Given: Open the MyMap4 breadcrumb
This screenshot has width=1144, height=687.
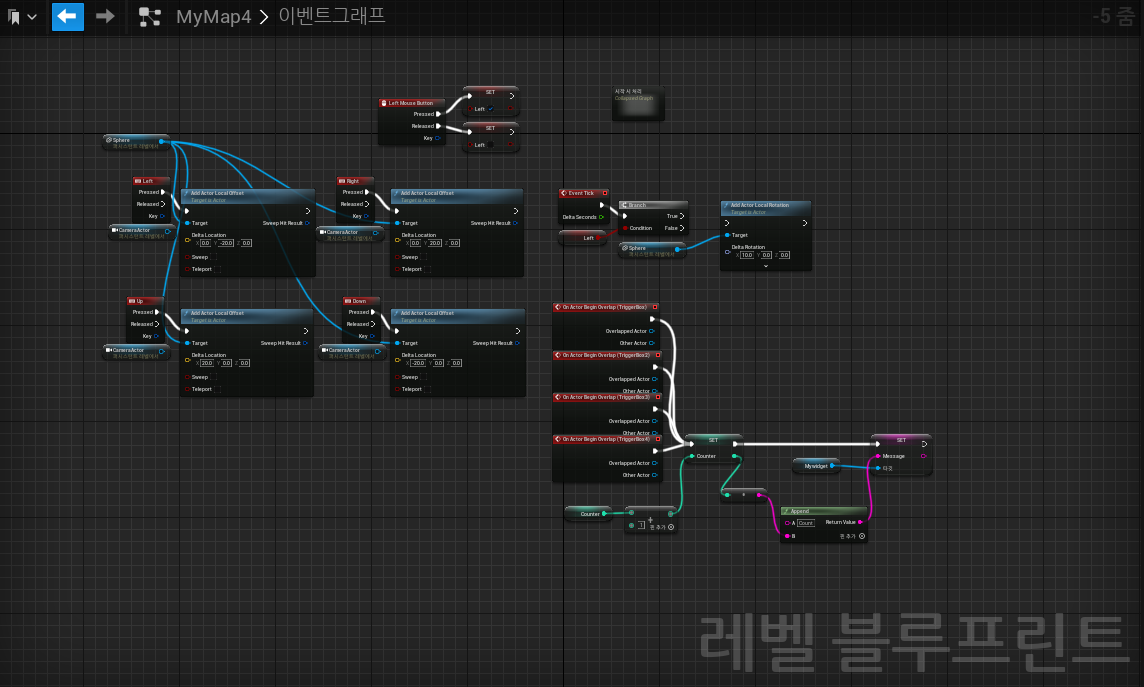Looking at the screenshot, I should pos(213,17).
